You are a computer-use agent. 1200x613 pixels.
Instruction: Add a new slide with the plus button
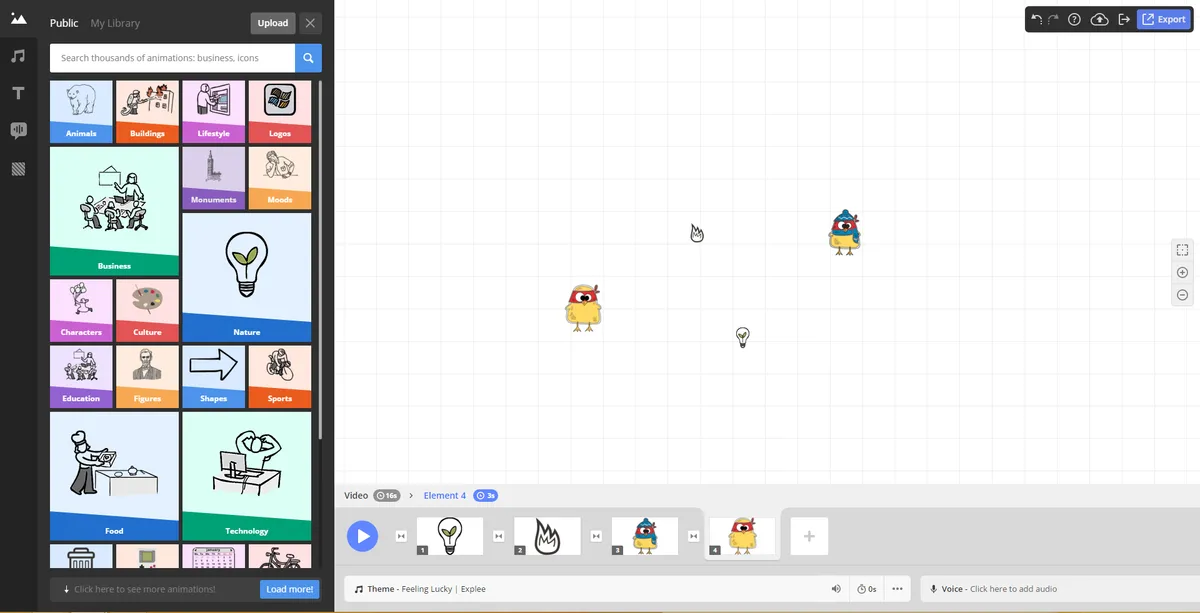click(x=809, y=536)
